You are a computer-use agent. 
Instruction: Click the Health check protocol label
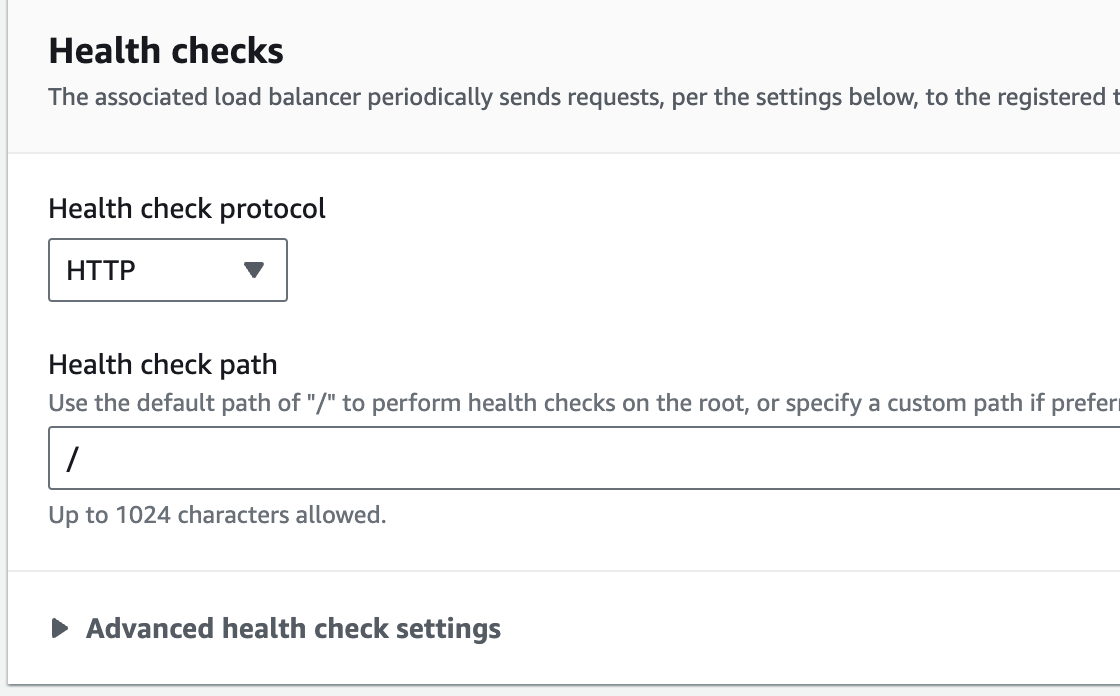(x=187, y=208)
